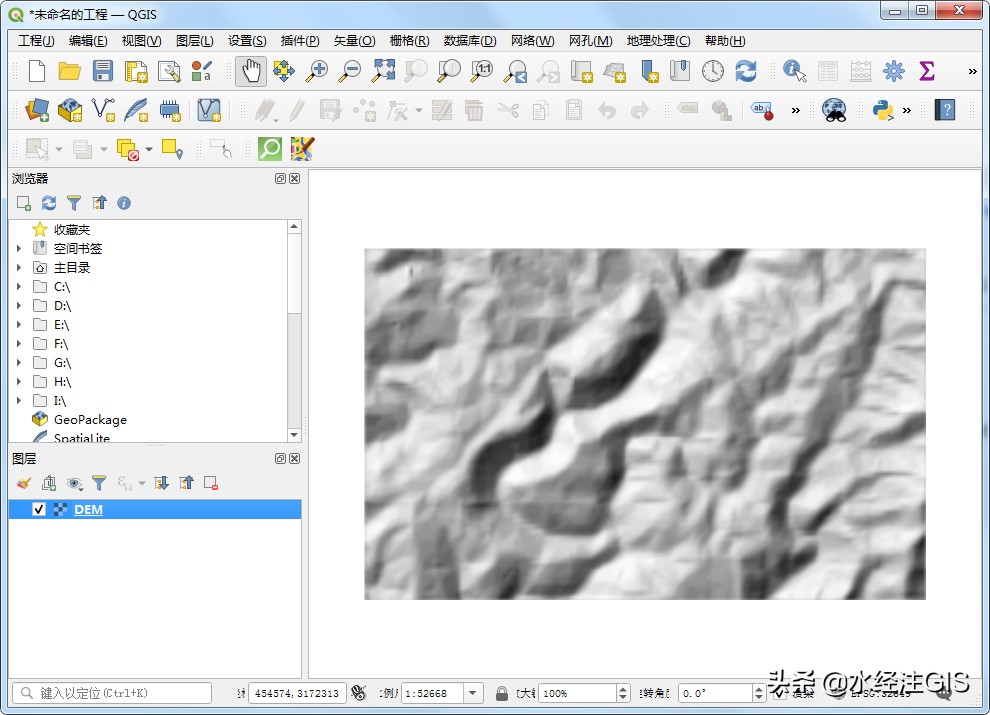Open the Processing Toolbox gear icon
The image size is (990, 715).
[x=893, y=71]
